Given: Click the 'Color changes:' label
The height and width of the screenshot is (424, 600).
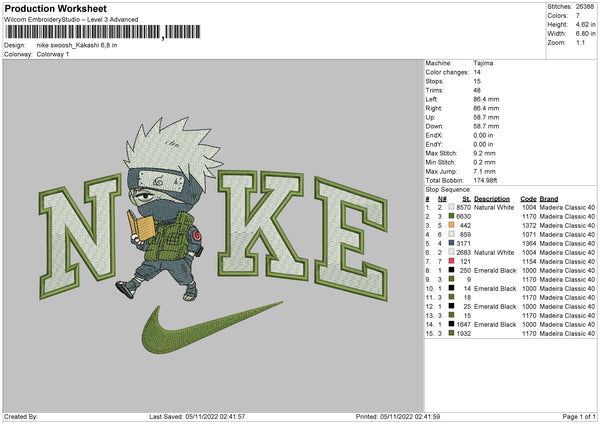Looking at the screenshot, I should pyautogui.click(x=447, y=72).
